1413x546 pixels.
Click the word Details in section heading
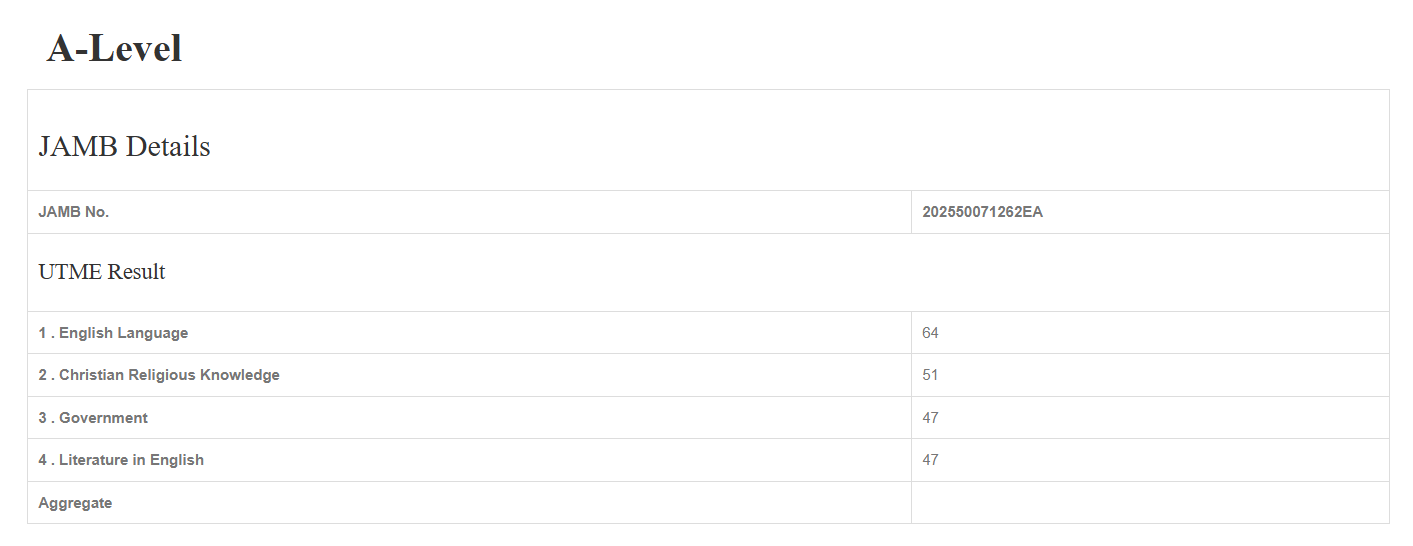tap(168, 147)
